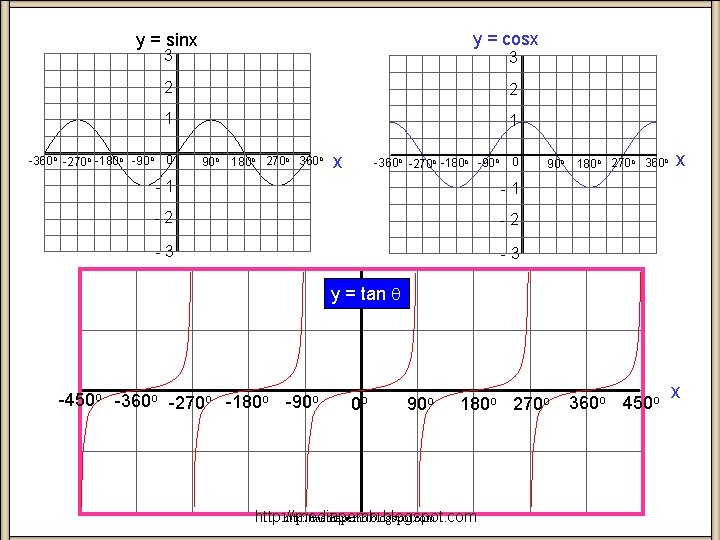Click the y-value 1 on the cosine graph
Image resolution: width=720 pixels, height=540 pixels.
tap(514, 120)
